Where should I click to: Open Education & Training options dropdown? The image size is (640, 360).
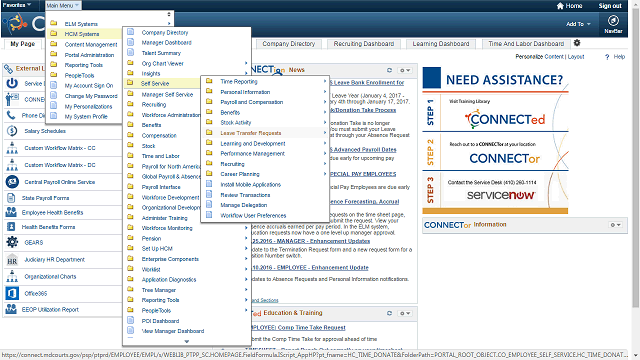pyautogui.click(x=405, y=313)
